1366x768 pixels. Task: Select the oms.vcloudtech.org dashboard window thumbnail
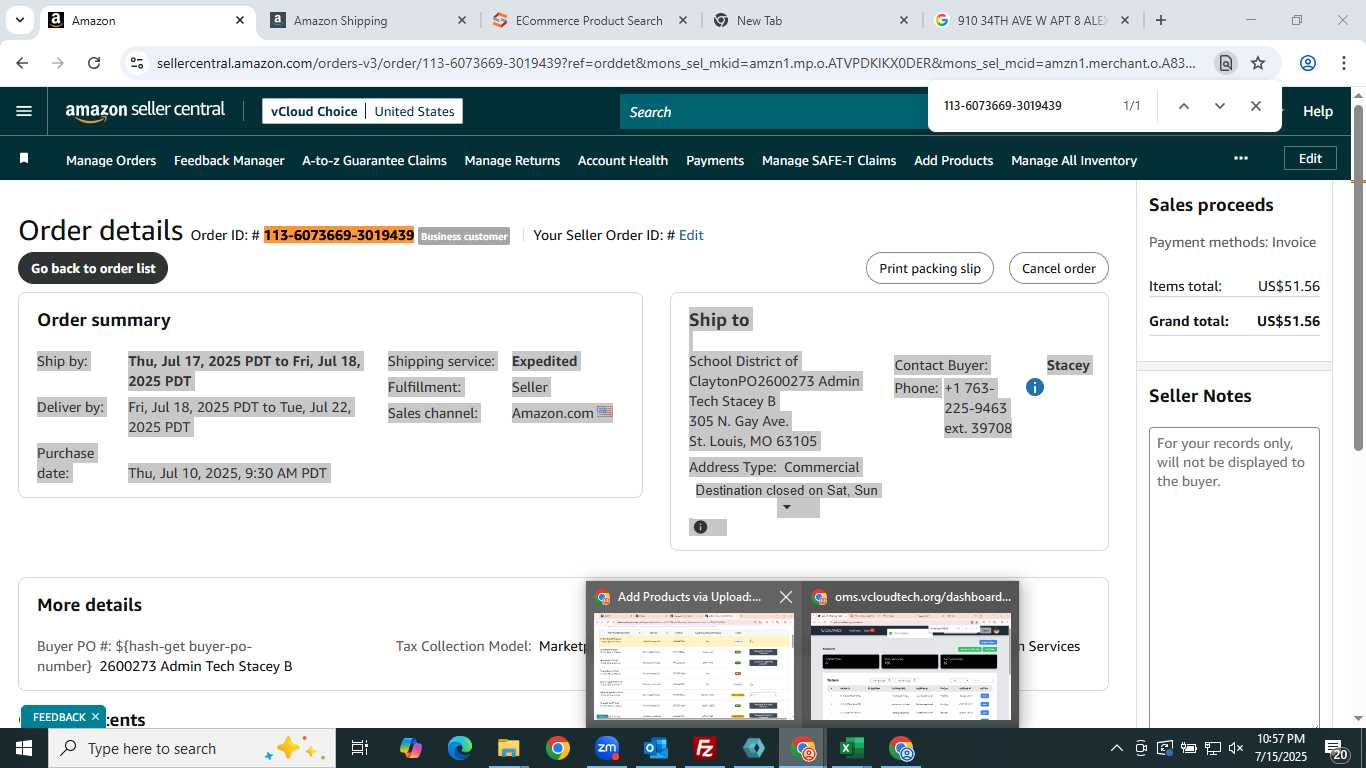point(910,653)
